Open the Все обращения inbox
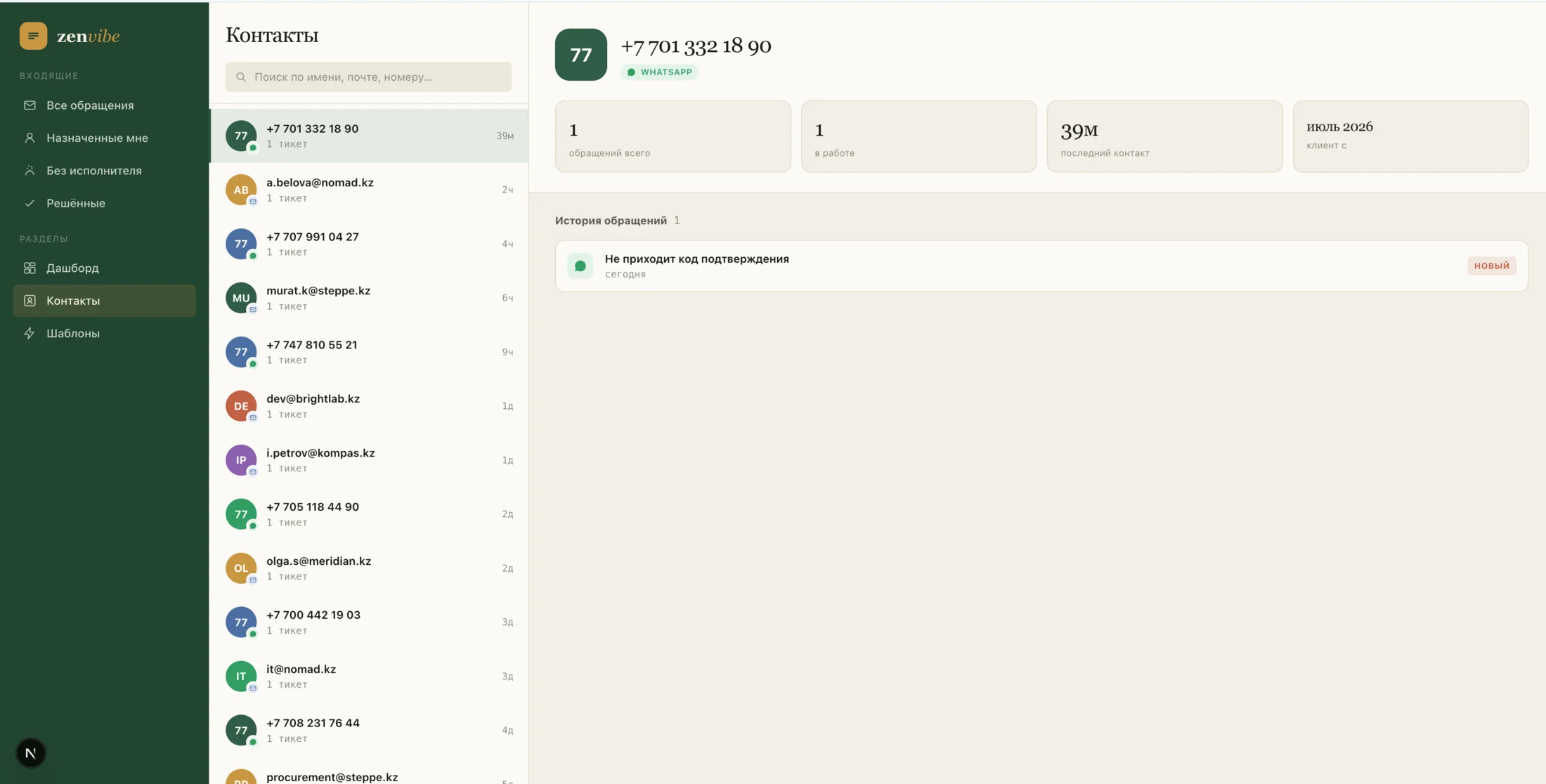Viewport: 1546px width, 784px height. [x=104, y=105]
